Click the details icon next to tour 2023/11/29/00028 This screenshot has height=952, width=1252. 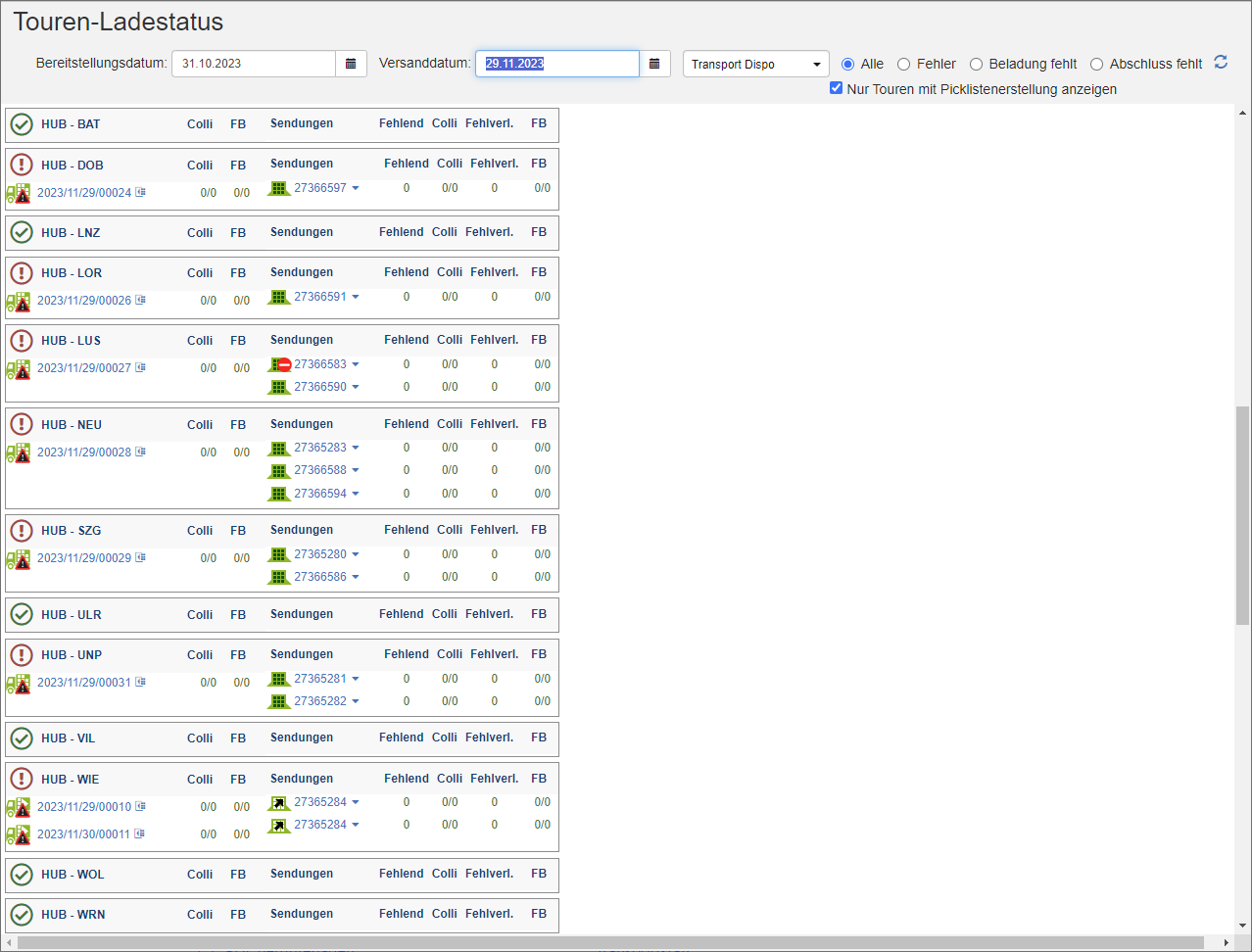tap(141, 452)
